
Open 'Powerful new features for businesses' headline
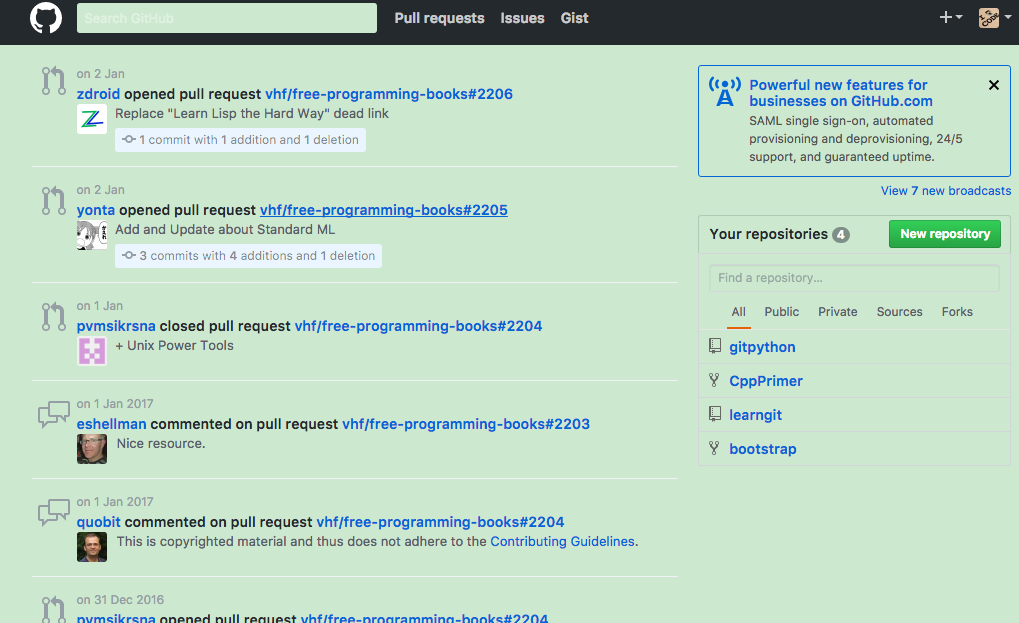click(x=840, y=93)
